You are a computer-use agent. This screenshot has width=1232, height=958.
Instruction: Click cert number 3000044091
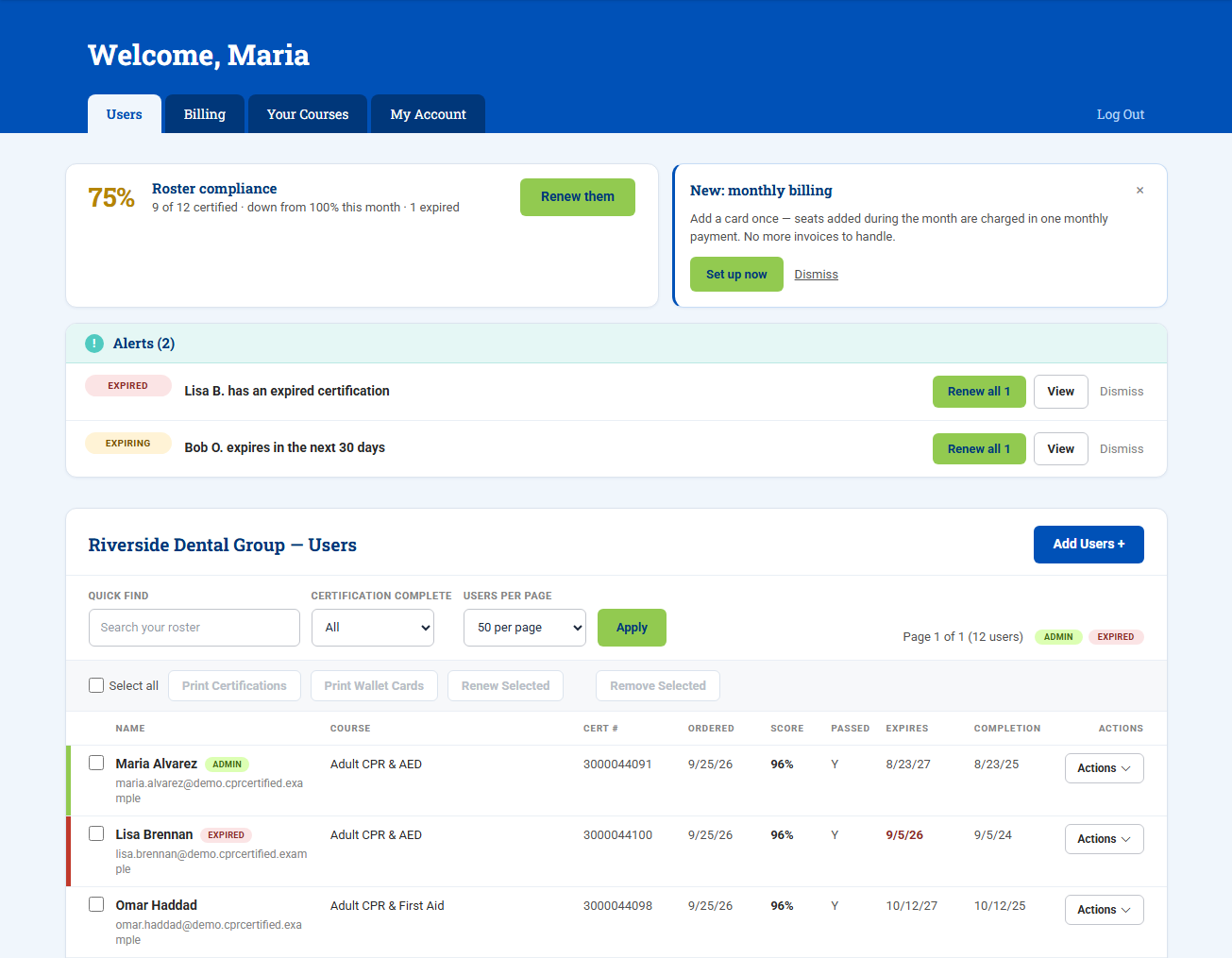coord(617,765)
